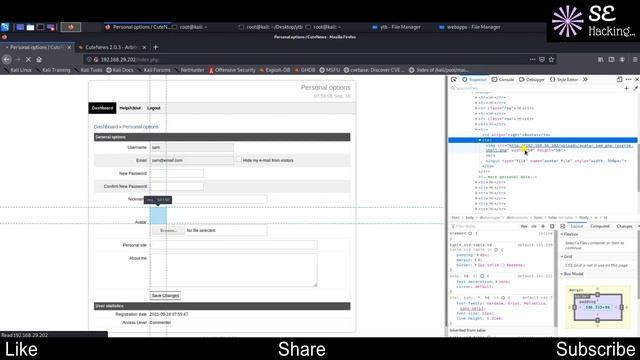Image resolution: width=640 pixels, height=360 pixels.
Task: Switch to the Style Editor tab
Action: click(564, 79)
